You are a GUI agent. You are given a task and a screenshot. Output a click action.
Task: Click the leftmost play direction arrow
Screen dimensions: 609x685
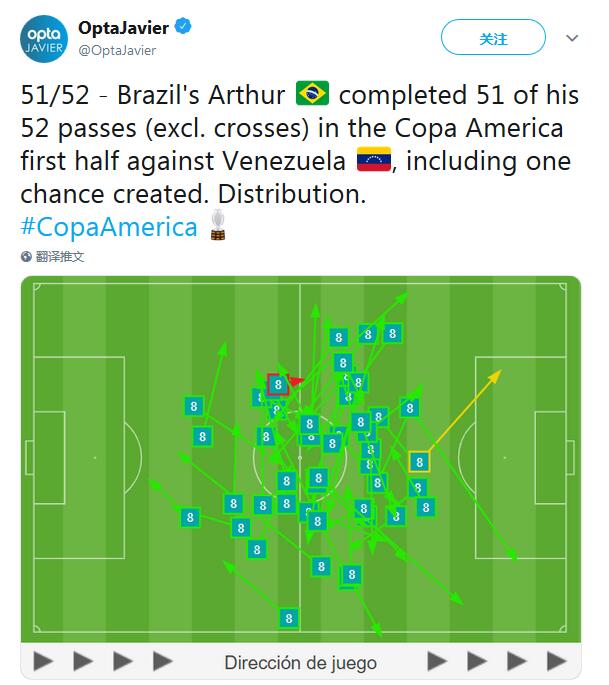(x=43, y=661)
